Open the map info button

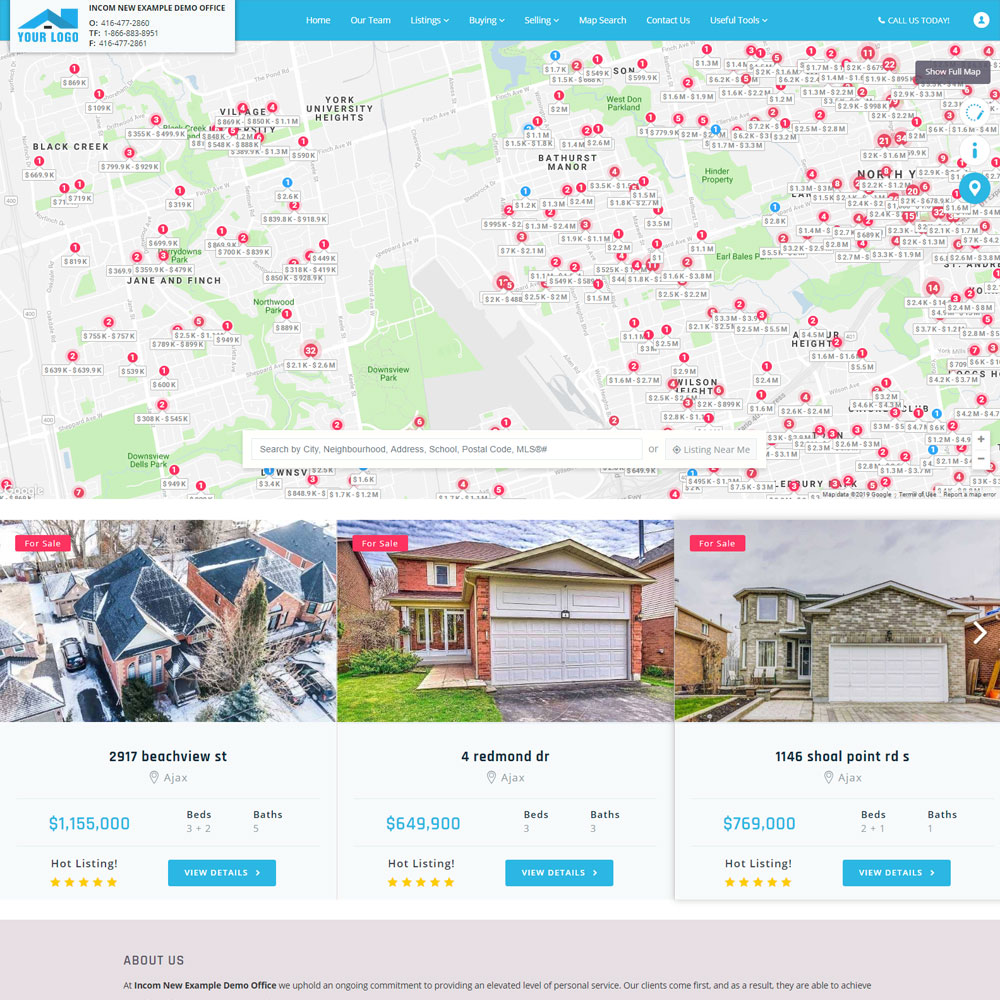coord(975,152)
